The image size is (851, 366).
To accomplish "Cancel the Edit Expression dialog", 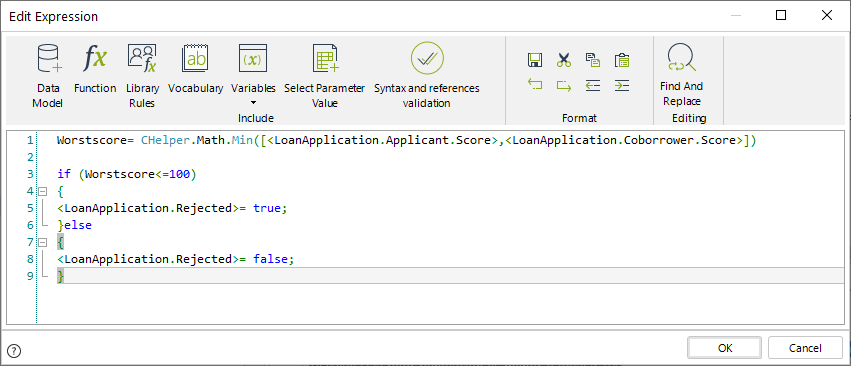I will (x=805, y=348).
